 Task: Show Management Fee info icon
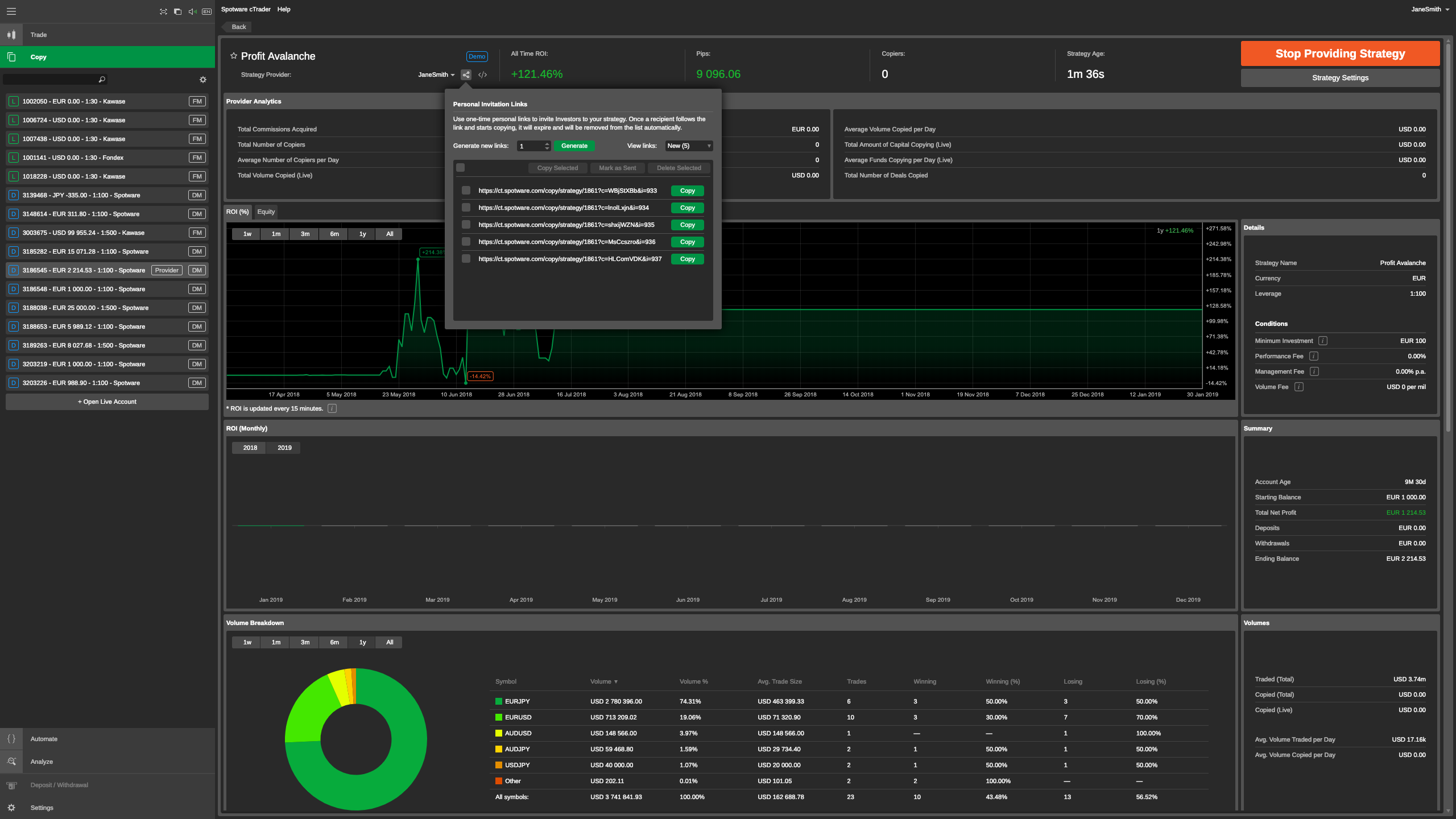tap(1314, 371)
